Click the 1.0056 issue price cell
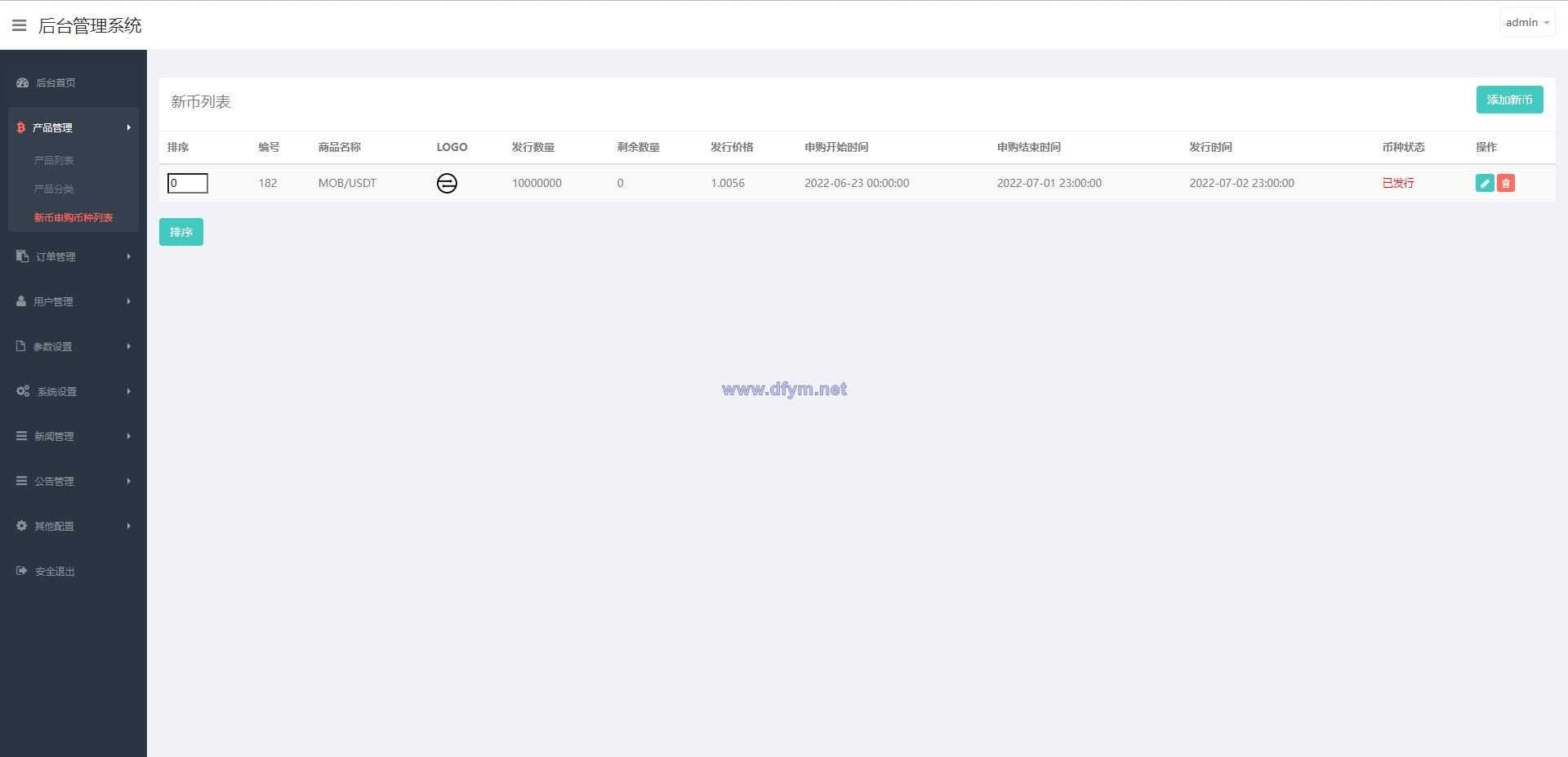1568x757 pixels. (728, 183)
